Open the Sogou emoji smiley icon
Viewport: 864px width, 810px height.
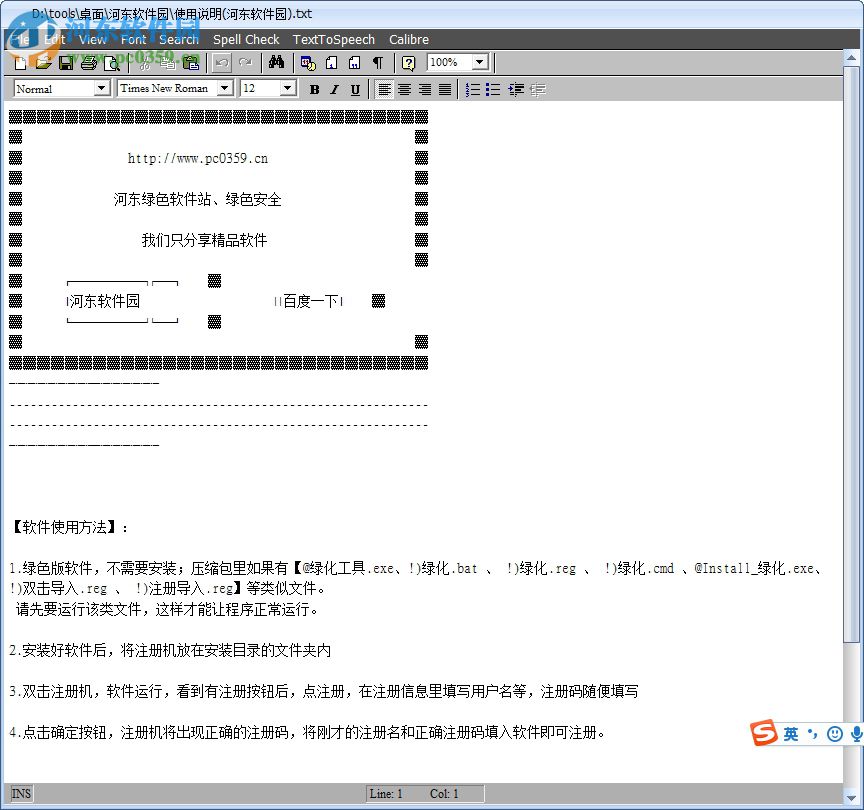click(835, 734)
